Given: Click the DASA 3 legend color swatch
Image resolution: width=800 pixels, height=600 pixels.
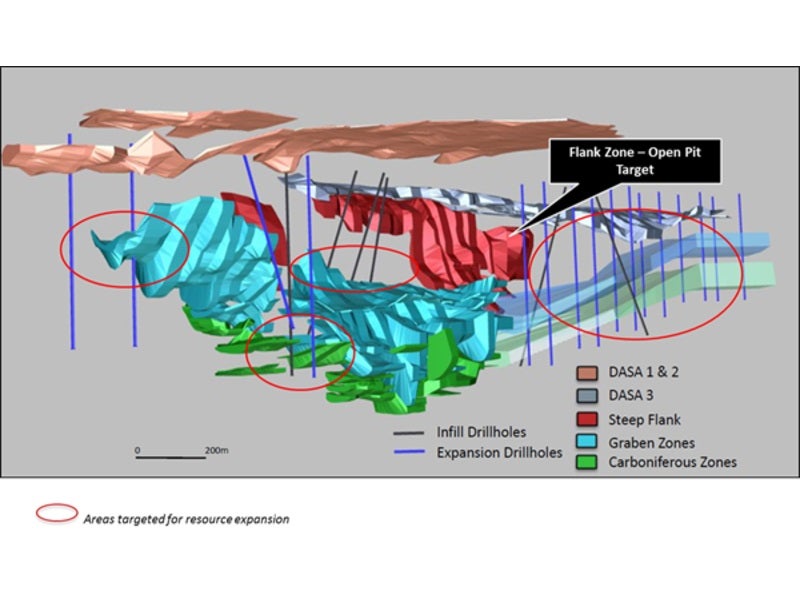Looking at the screenshot, I should (x=587, y=396).
